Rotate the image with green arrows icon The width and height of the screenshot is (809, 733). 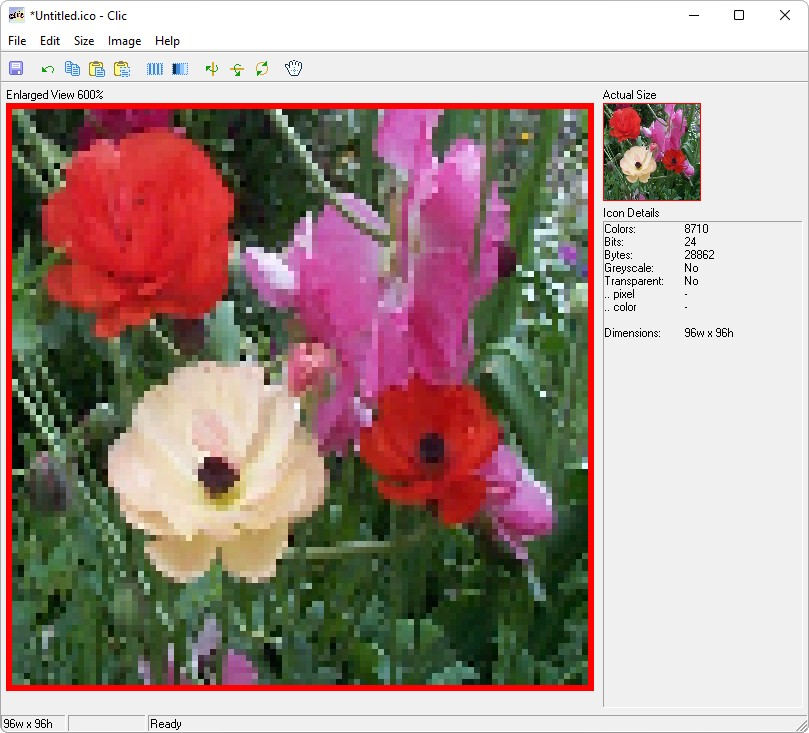pos(262,69)
